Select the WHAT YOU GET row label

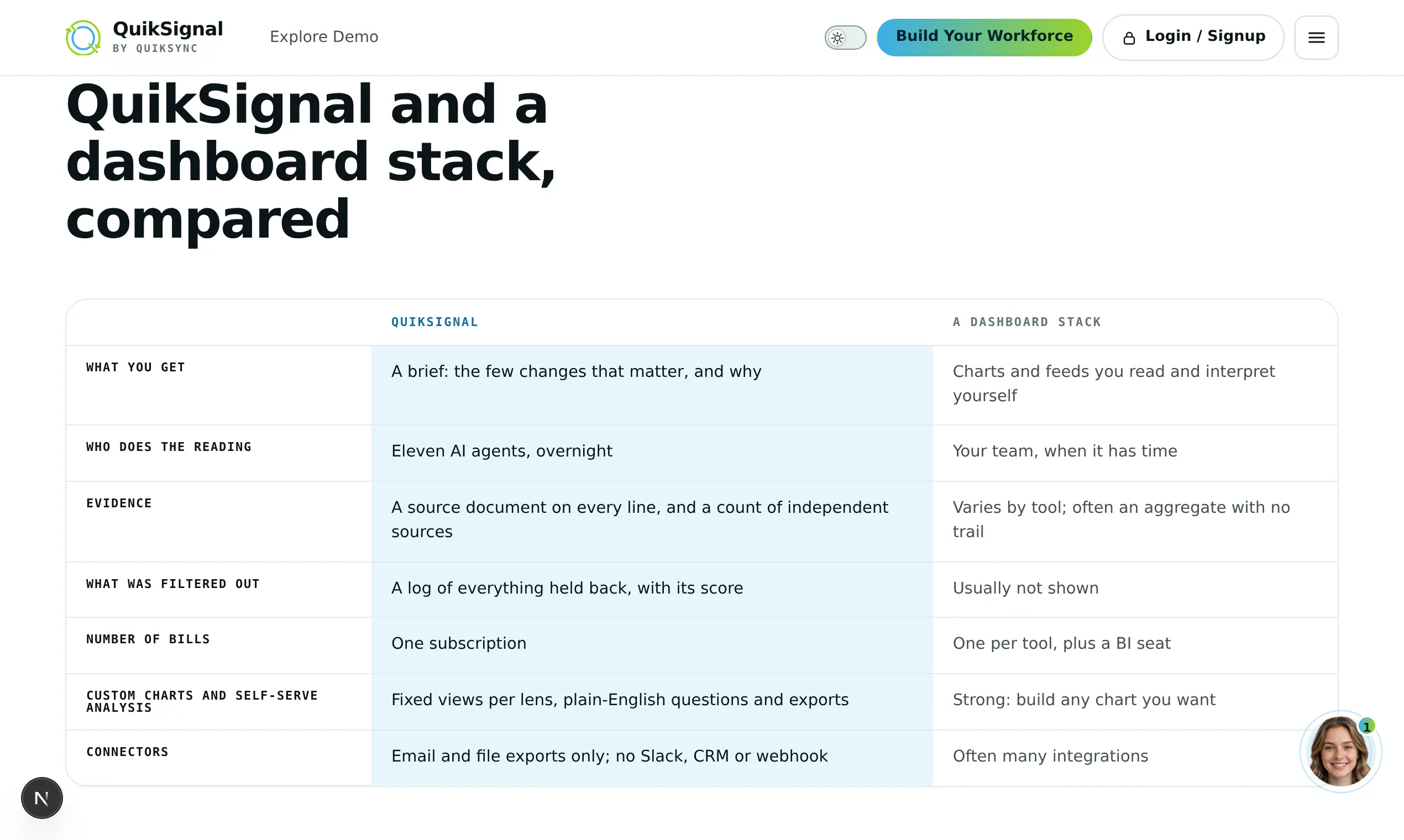(135, 368)
